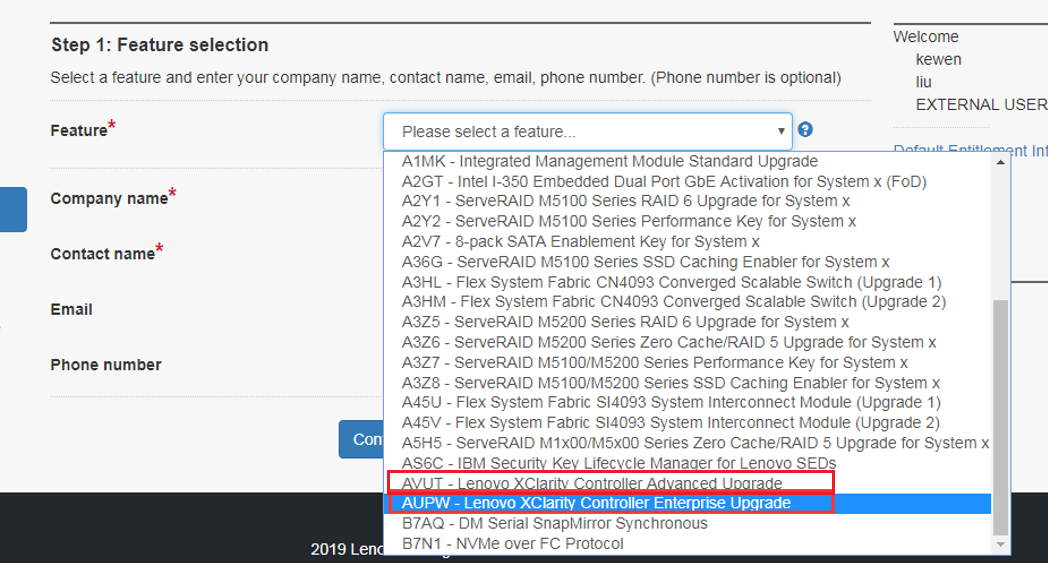Click the blue help question mark icon
1048x563 pixels.
805,130
